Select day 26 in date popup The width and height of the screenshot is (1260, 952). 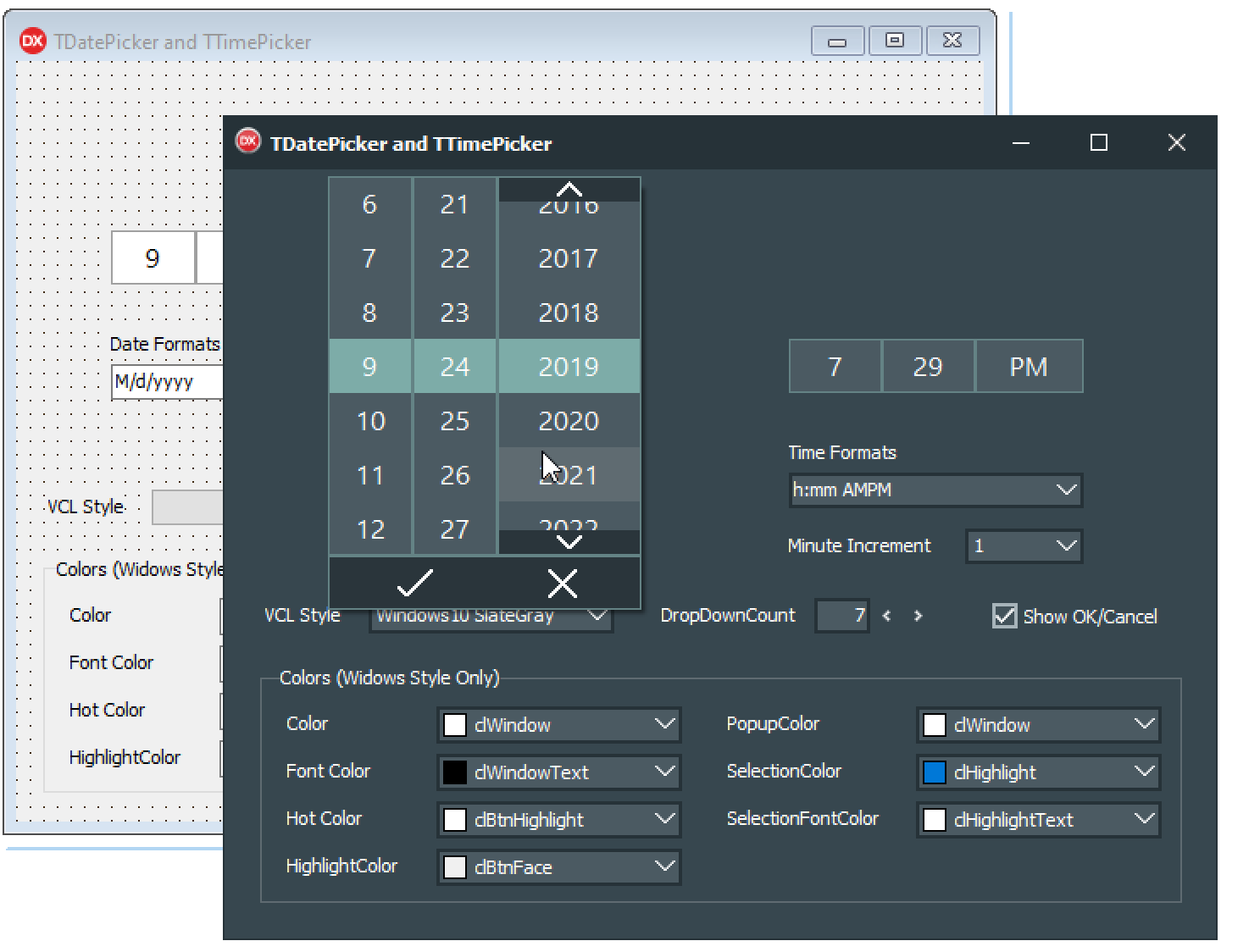(x=455, y=475)
